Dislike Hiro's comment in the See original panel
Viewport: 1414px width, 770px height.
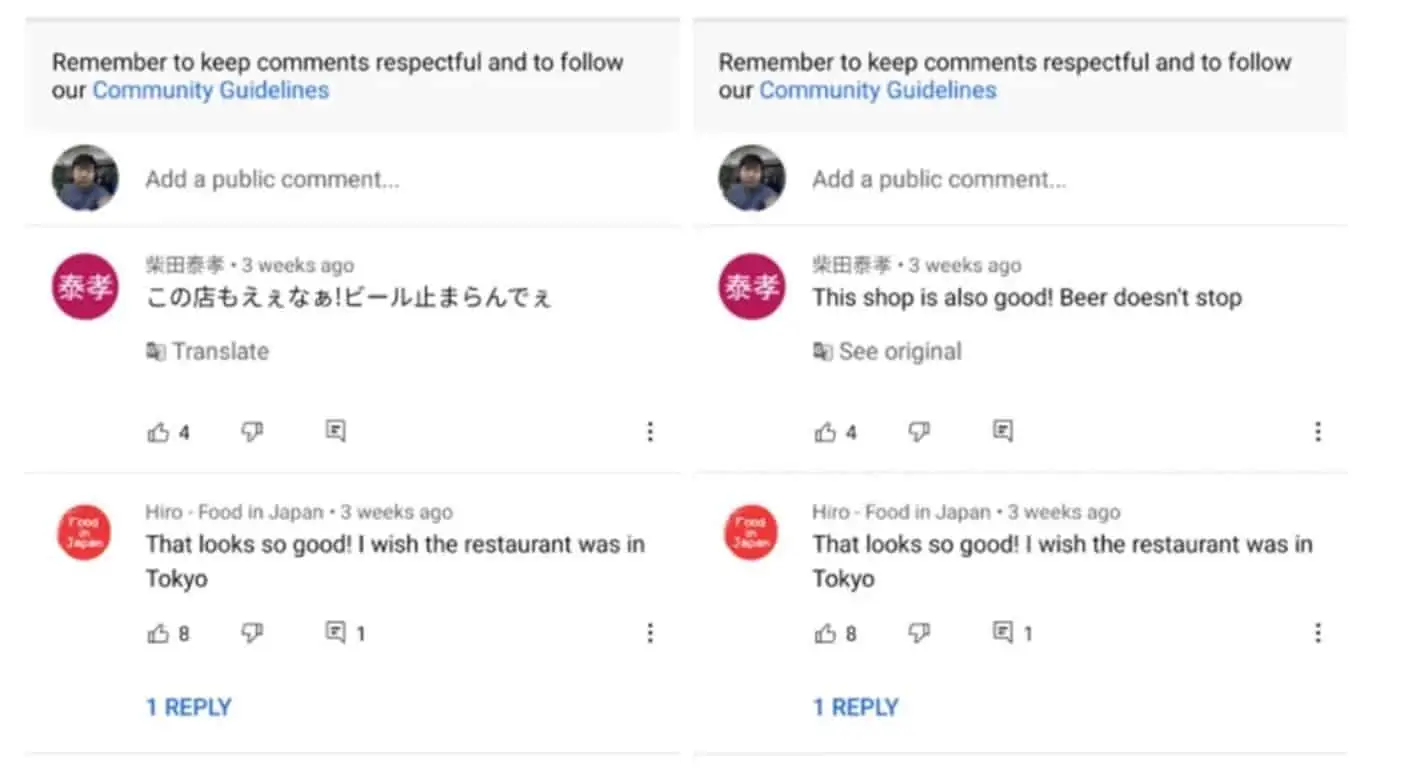(x=919, y=632)
